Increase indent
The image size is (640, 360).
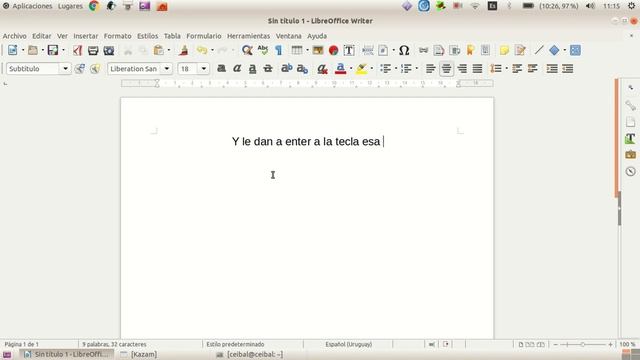[552, 69]
